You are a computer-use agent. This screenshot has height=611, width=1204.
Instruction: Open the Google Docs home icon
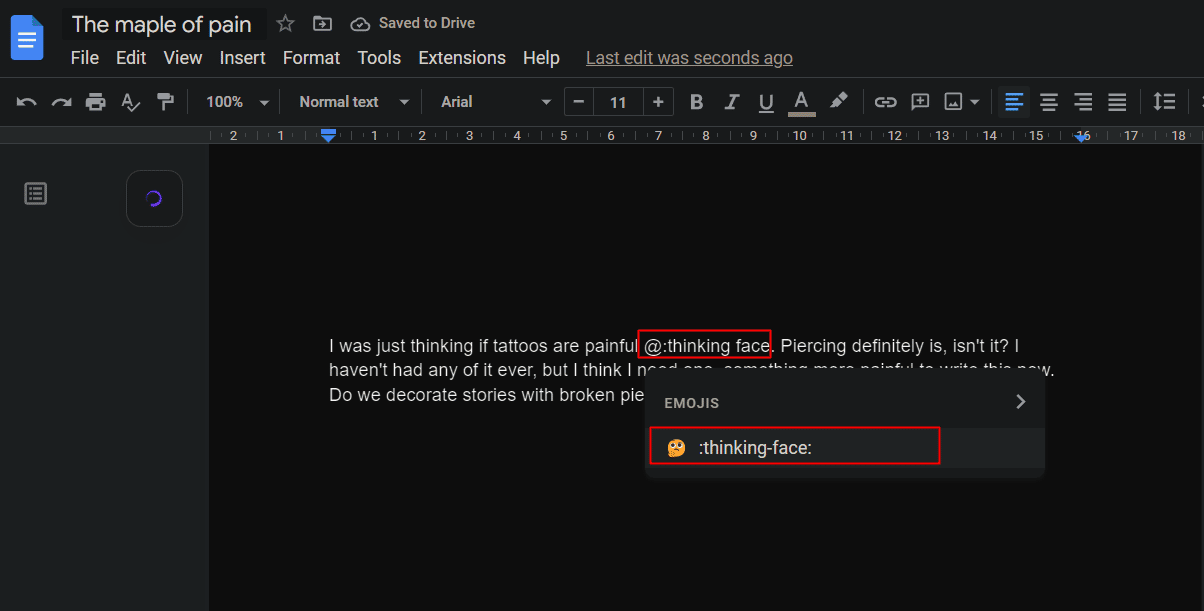pos(27,38)
